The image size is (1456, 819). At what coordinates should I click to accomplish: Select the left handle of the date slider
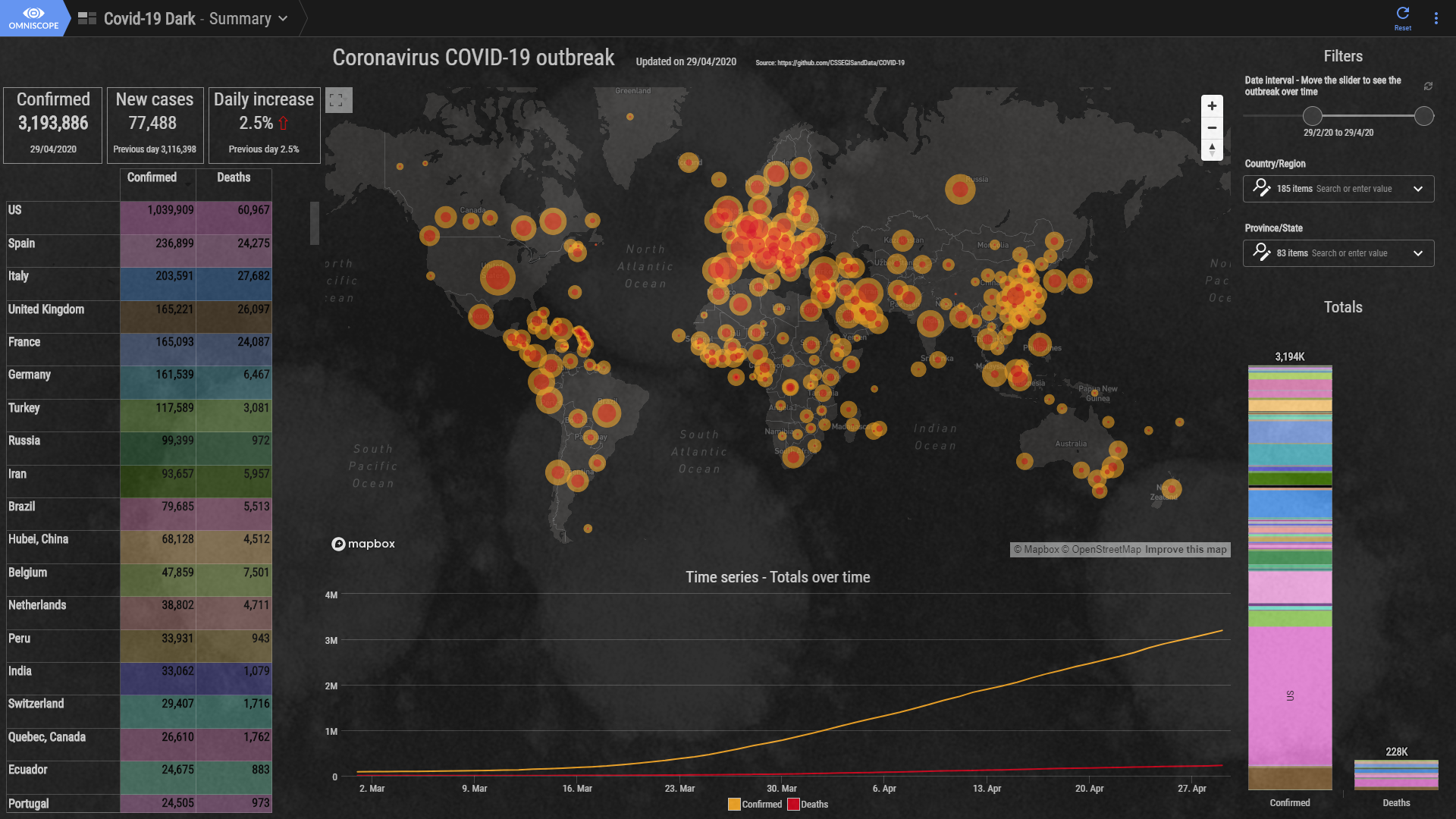point(1312,116)
